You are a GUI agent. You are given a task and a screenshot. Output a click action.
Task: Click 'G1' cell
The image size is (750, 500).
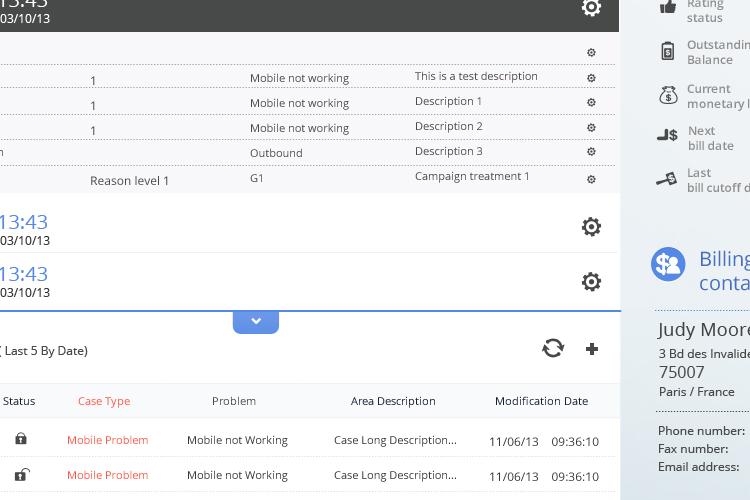(257, 178)
